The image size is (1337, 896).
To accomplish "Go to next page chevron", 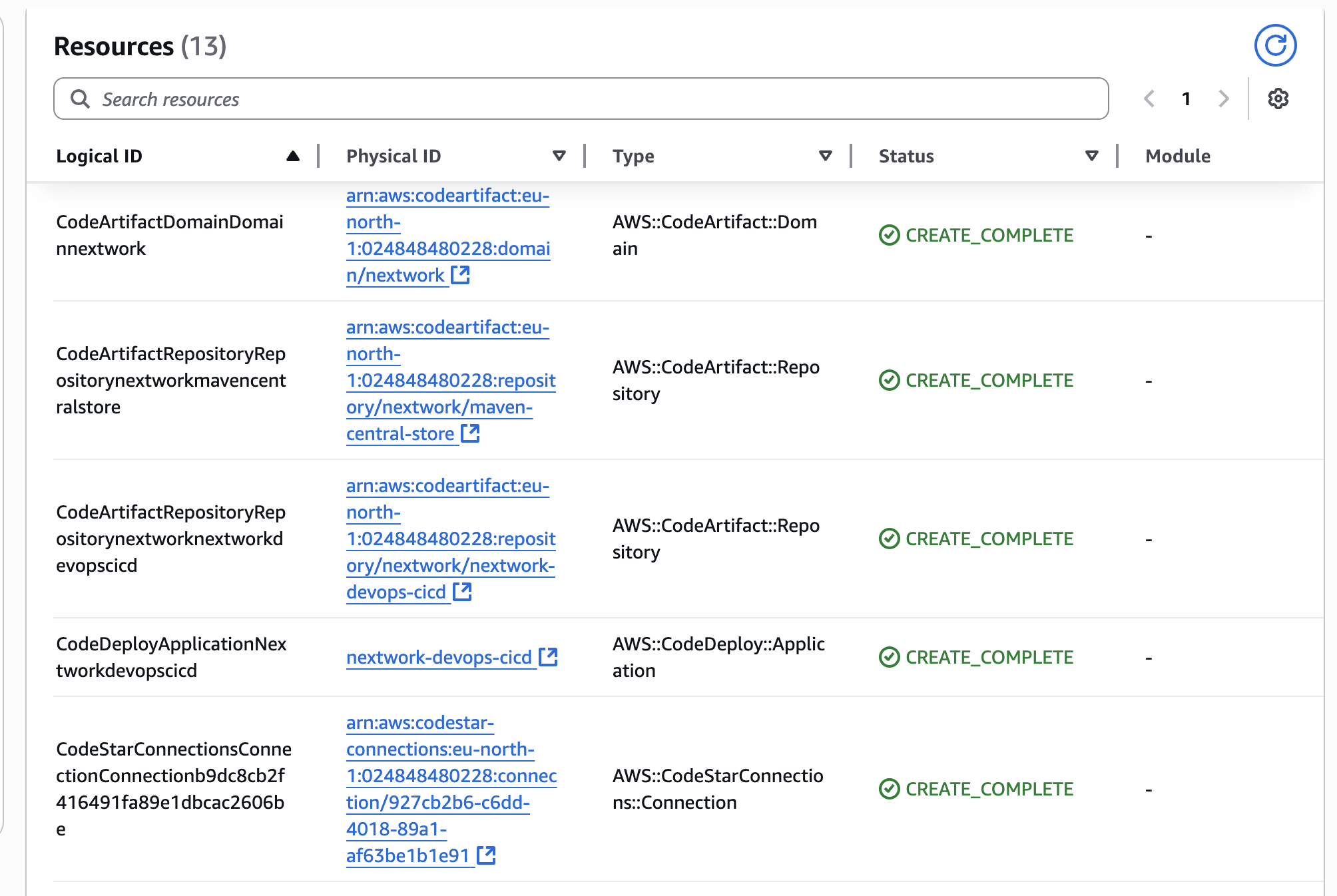I will [1223, 99].
